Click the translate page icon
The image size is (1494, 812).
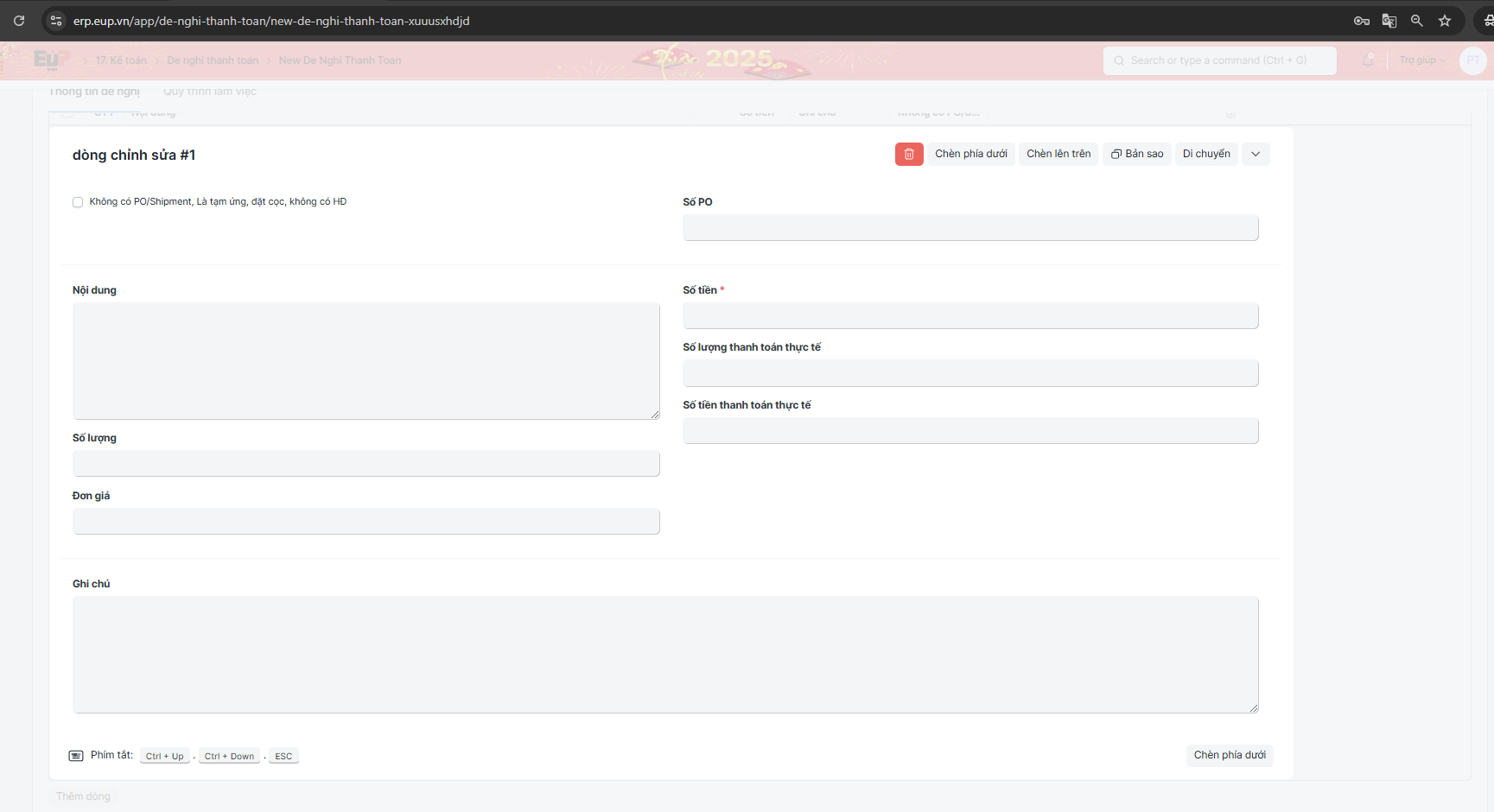click(1389, 21)
